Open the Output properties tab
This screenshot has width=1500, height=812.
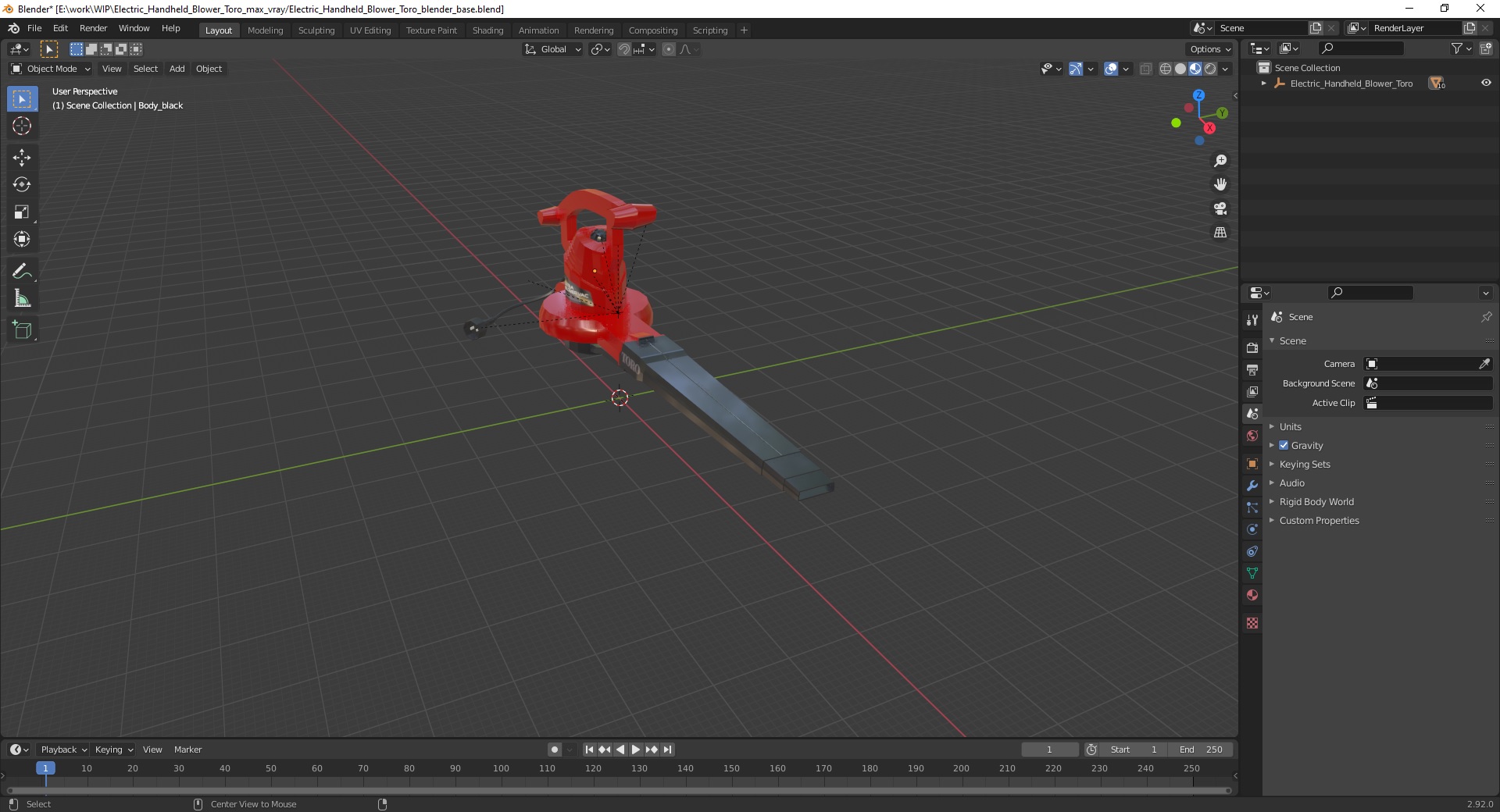point(1252,369)
